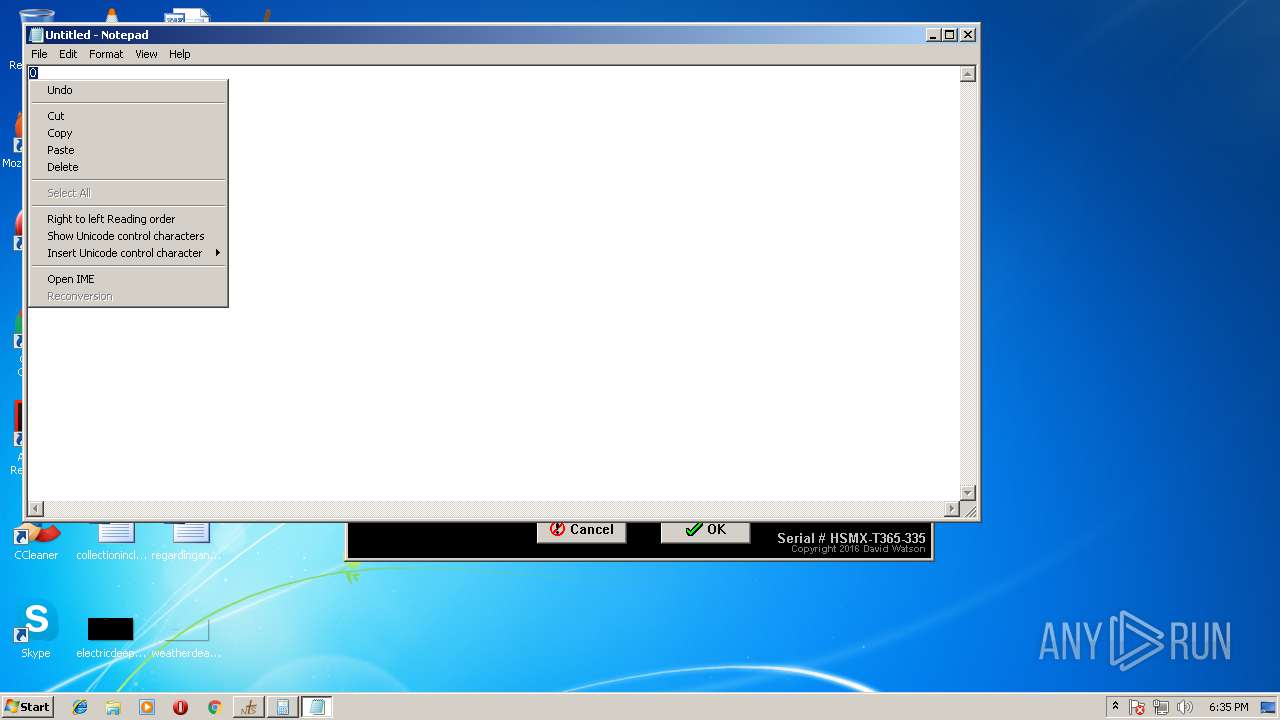Toggle Right to left Reading order
The height and width of the screenshot is (720, 1280).
(128, 219)
